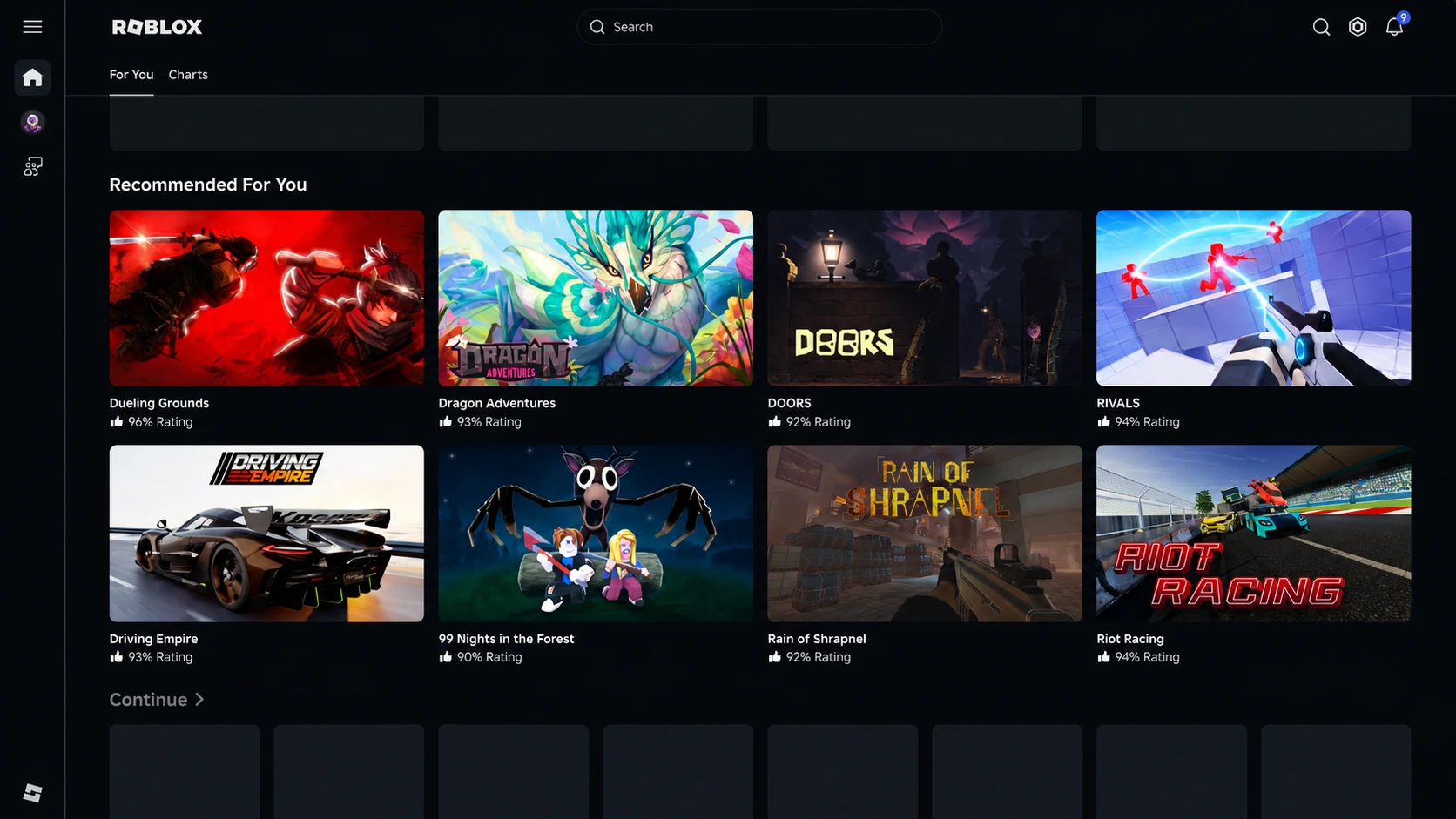Click the Riot Racing title
The image size is (1456, 819).
click(1130, 639)
